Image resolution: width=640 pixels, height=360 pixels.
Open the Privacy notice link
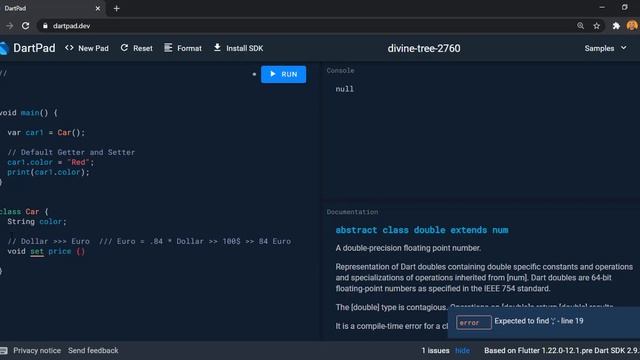[x=37, y=351]
